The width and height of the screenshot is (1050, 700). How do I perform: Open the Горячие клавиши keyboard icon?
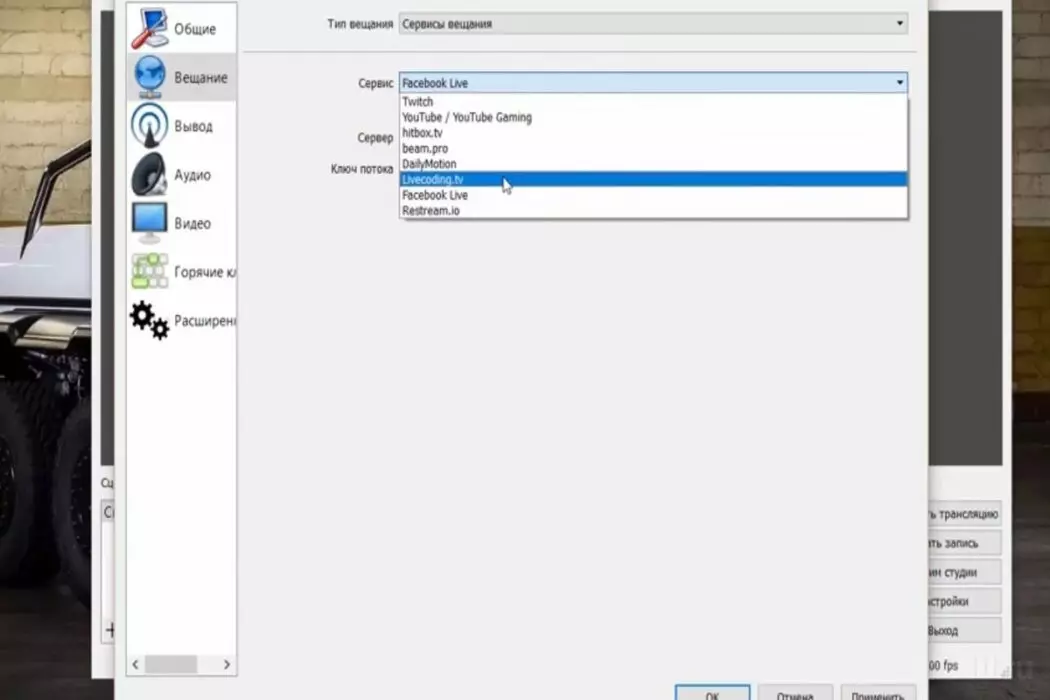[149, 271]
